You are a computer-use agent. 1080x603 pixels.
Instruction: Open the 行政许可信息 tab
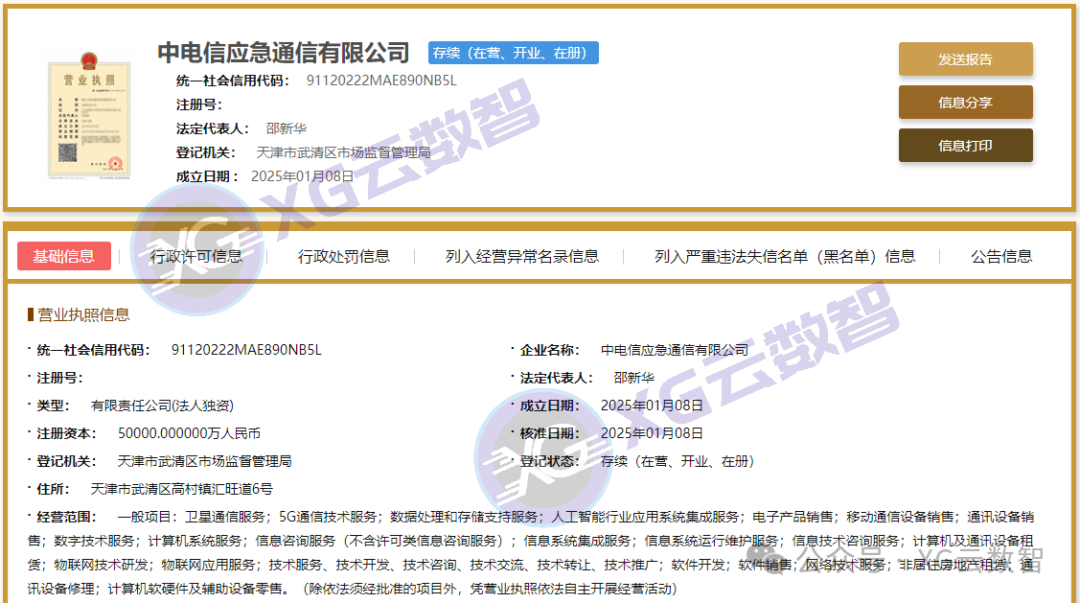[193, 256]
